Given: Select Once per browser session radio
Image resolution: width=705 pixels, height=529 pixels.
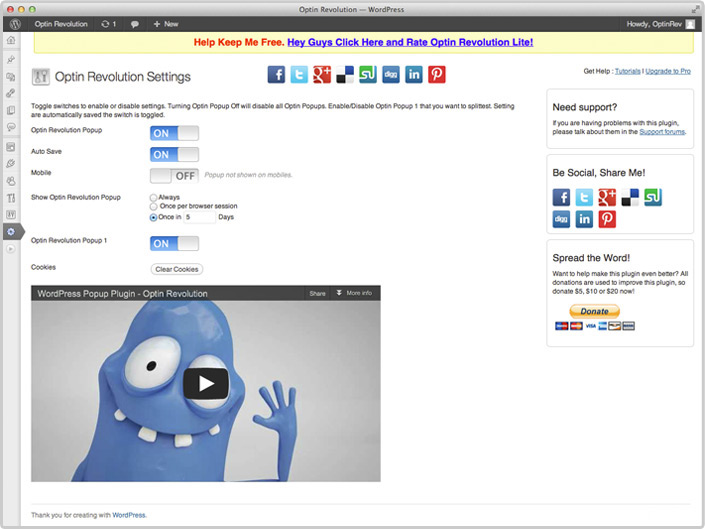Looking at the screenshot, I should [x=153, y=206].
